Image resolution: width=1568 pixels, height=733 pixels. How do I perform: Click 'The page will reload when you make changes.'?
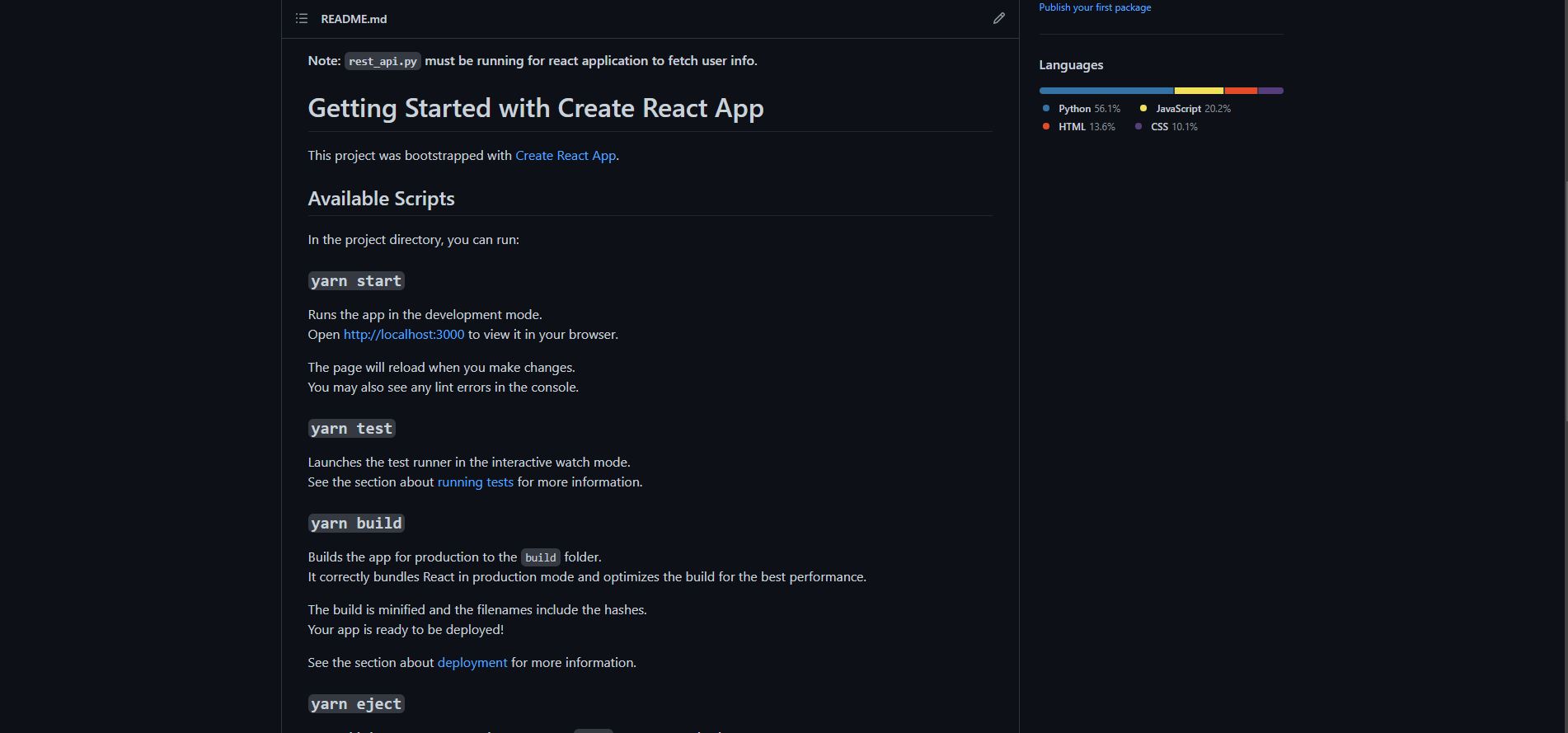pyautogui.click(x=441, y=367)
